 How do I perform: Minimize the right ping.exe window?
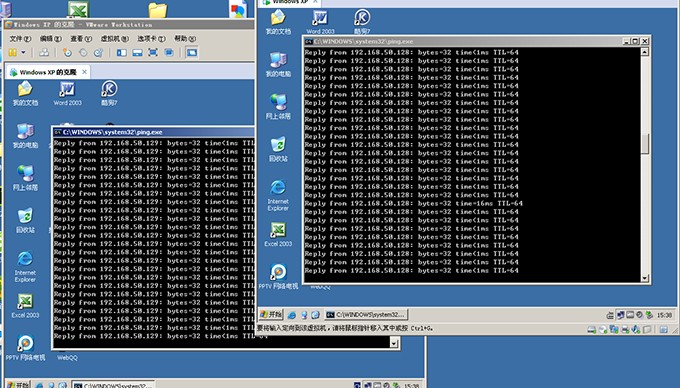coord(626,41)
